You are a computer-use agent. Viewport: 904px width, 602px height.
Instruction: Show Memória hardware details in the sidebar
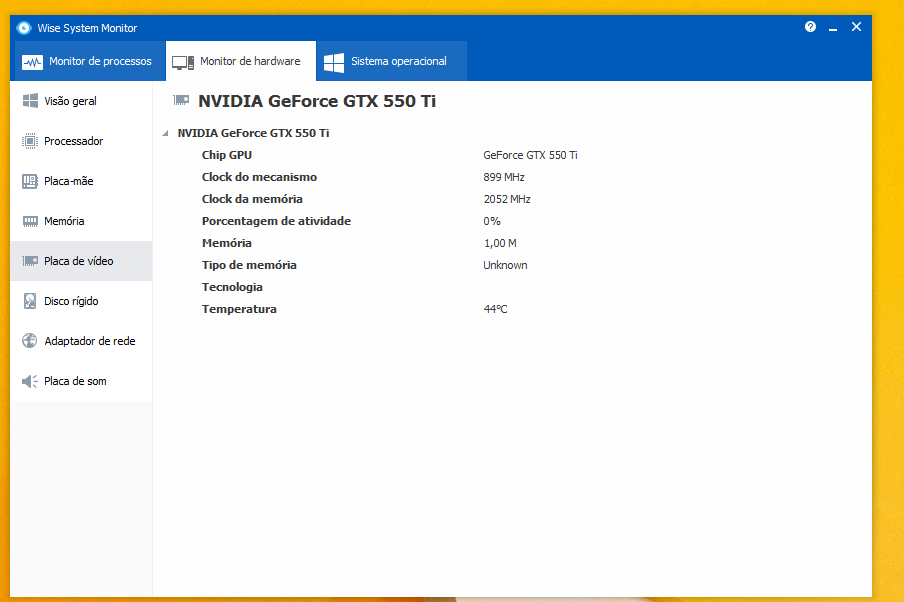coord(81,221)
